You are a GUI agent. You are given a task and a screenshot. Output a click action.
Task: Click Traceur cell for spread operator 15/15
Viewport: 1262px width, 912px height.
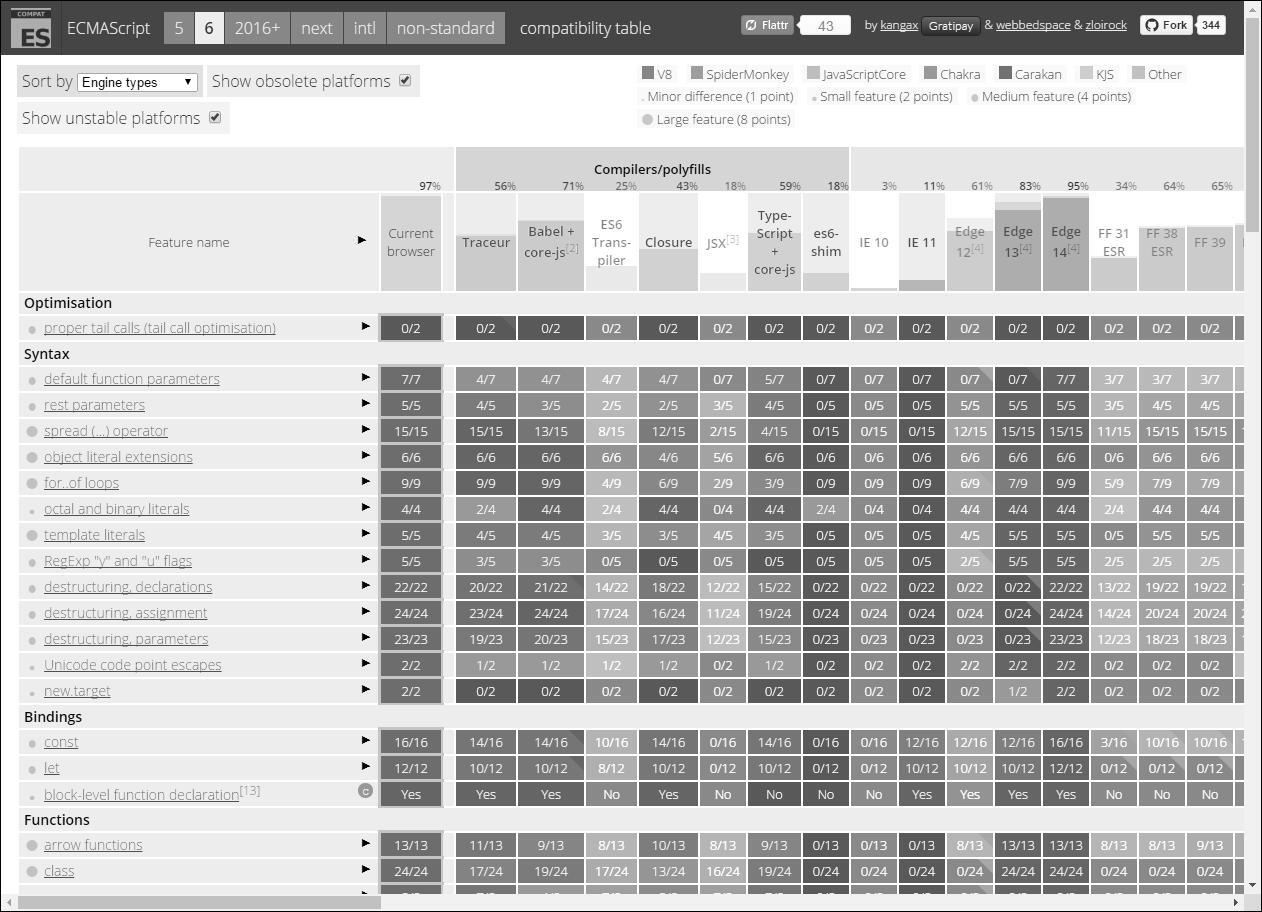pos(486,431)
